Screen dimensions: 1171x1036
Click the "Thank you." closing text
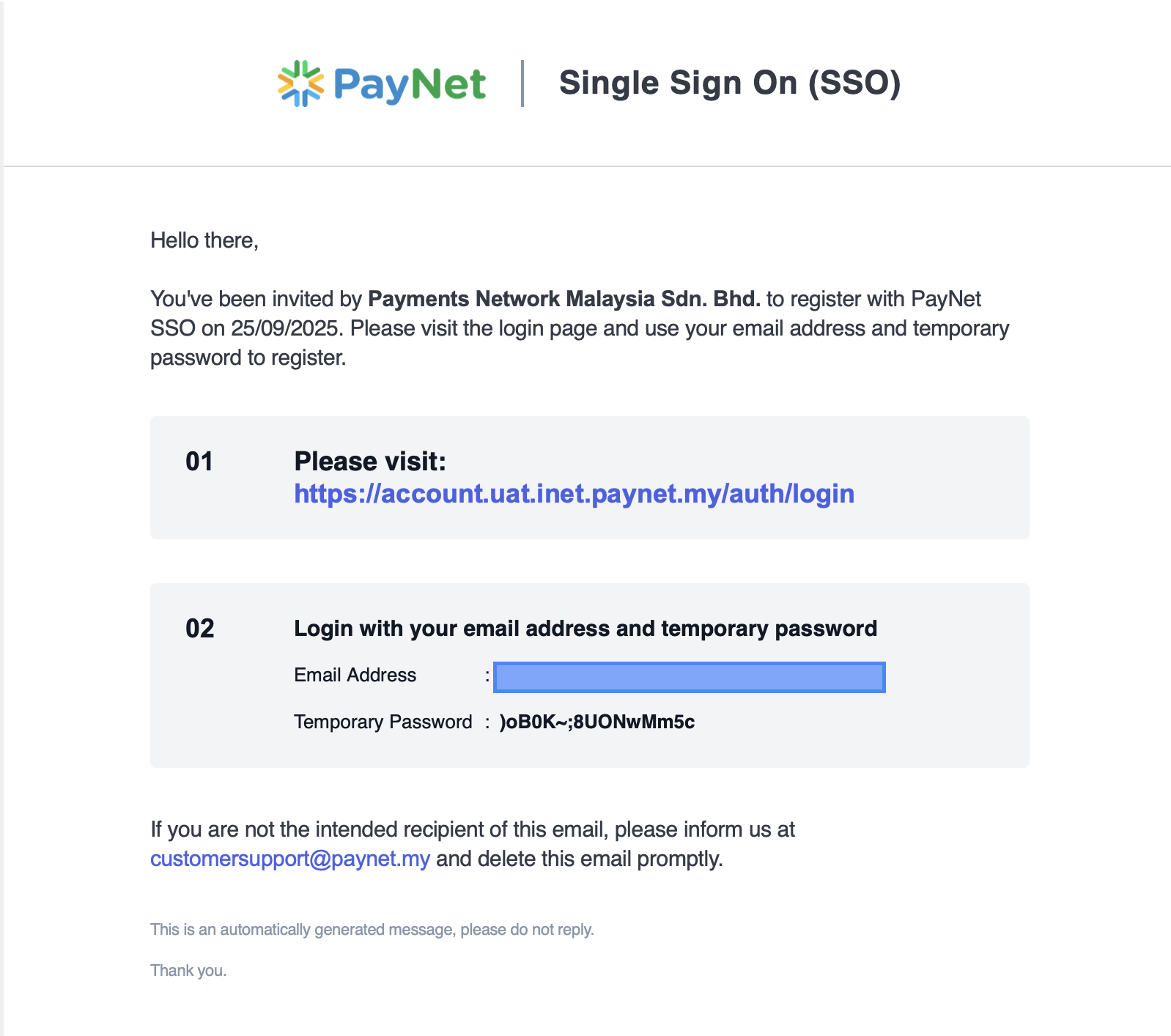coord(188,971)
